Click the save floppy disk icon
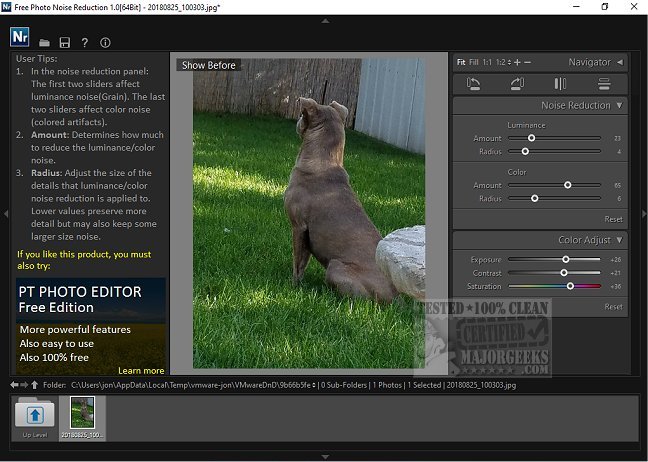The height and width of the screenshot is (462, 648). [x=65, y=43]
